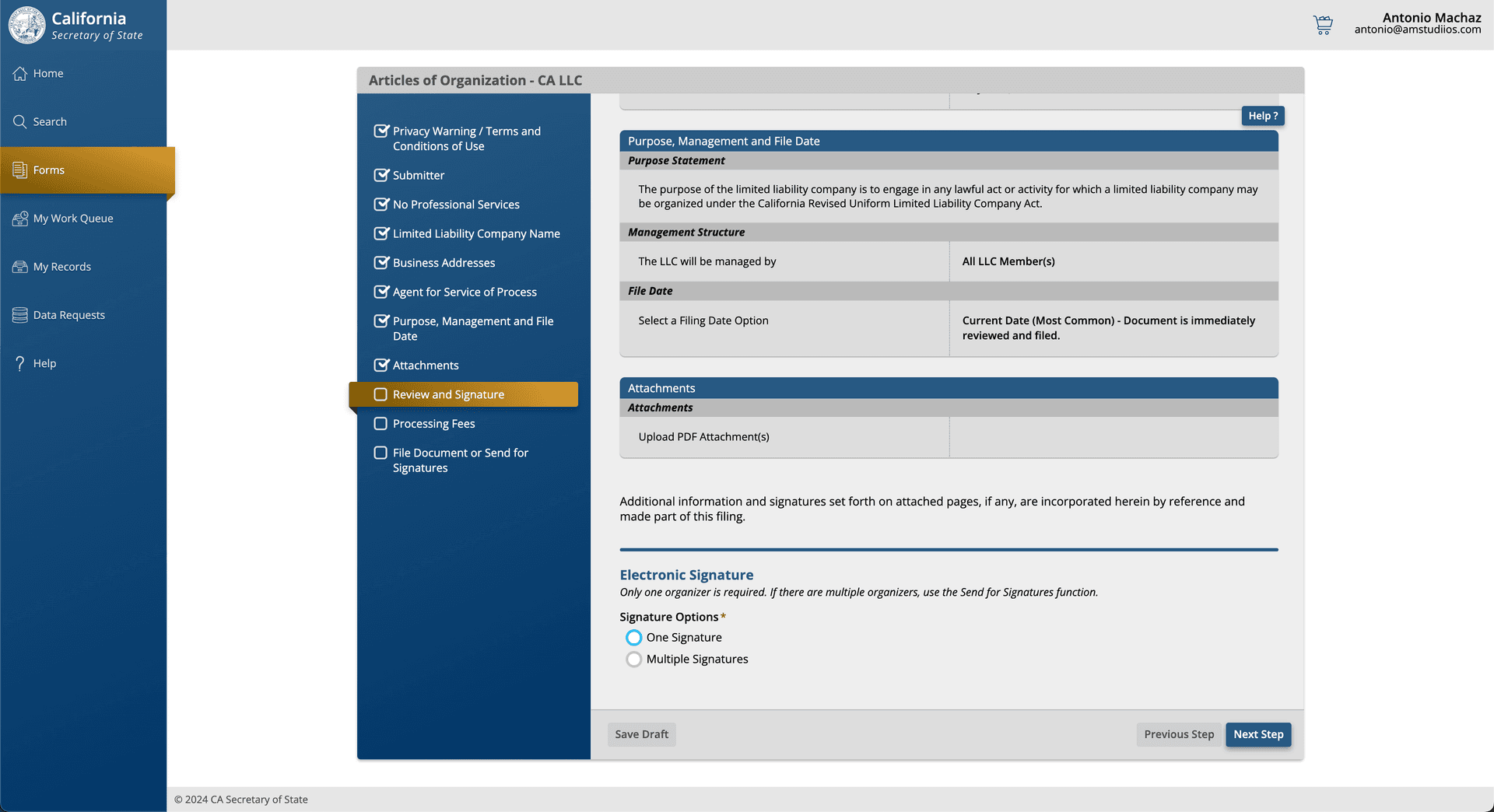Click the Search magnifier icon
This screenshot has height=812, width=1494.
point(20,122)
